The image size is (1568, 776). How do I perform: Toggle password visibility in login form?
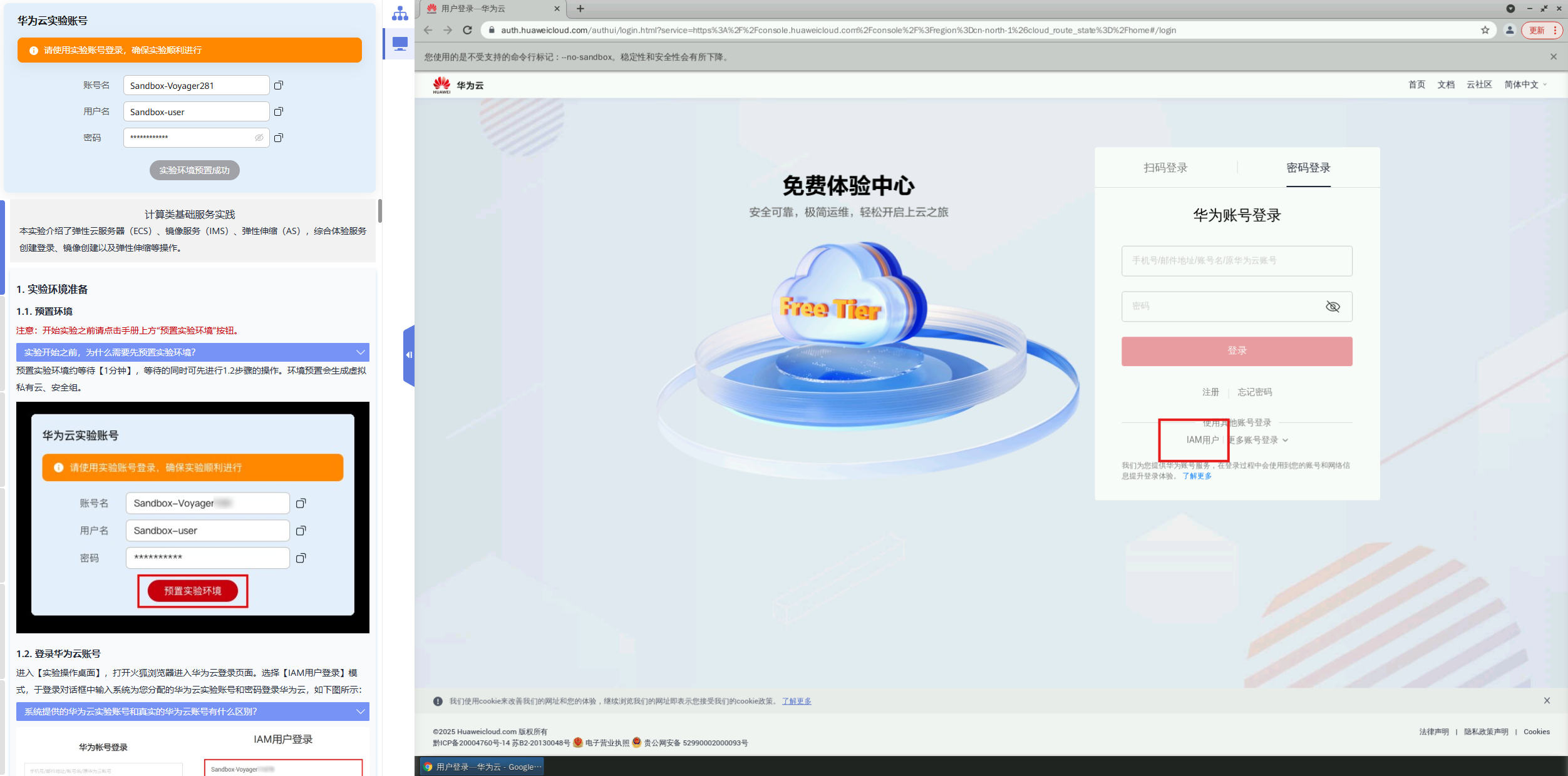pyautogui.click(x=1333, y=307)
